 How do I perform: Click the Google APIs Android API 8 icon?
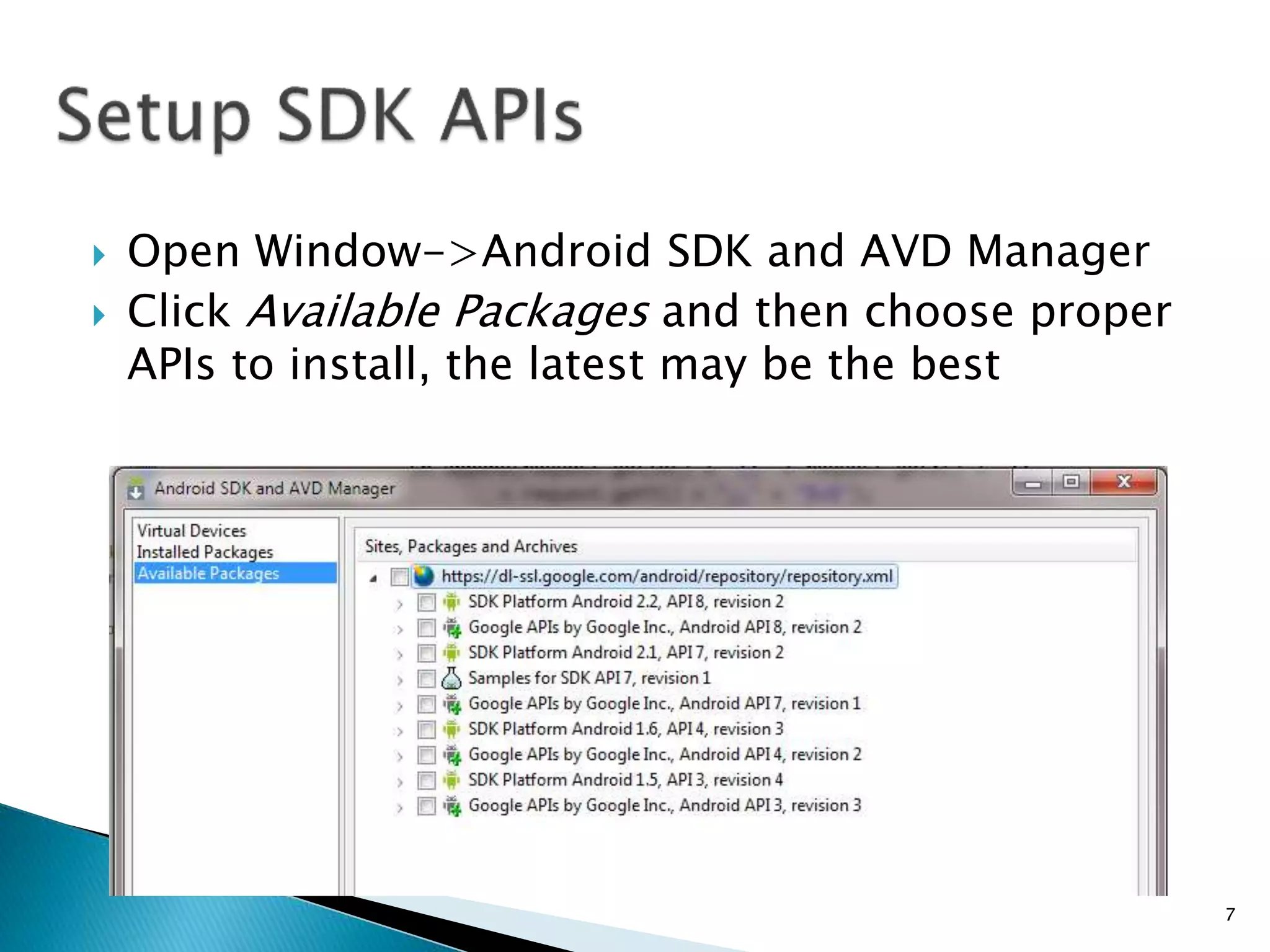coord(452,627)
